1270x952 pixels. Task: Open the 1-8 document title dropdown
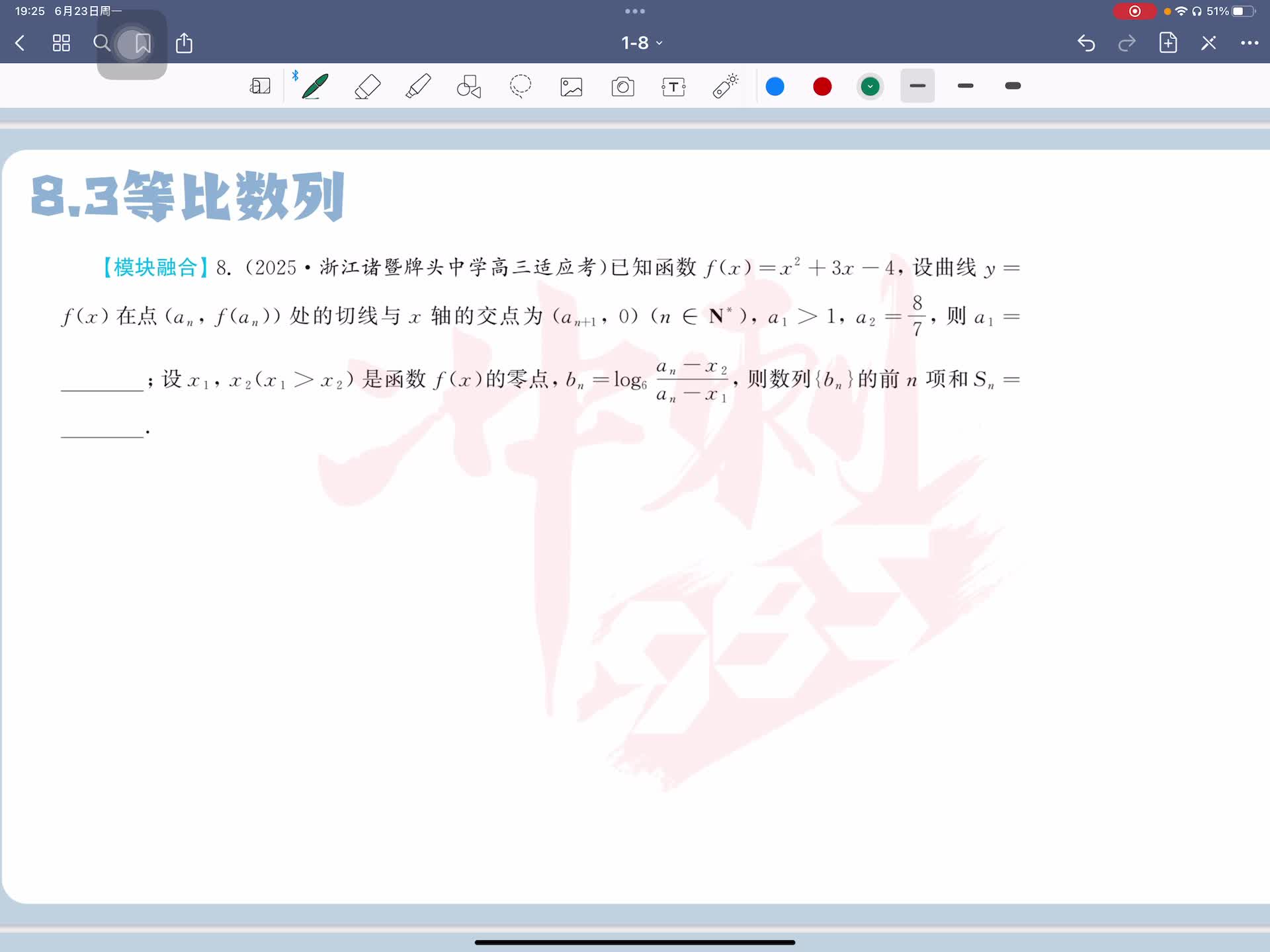tap(641, 43)
